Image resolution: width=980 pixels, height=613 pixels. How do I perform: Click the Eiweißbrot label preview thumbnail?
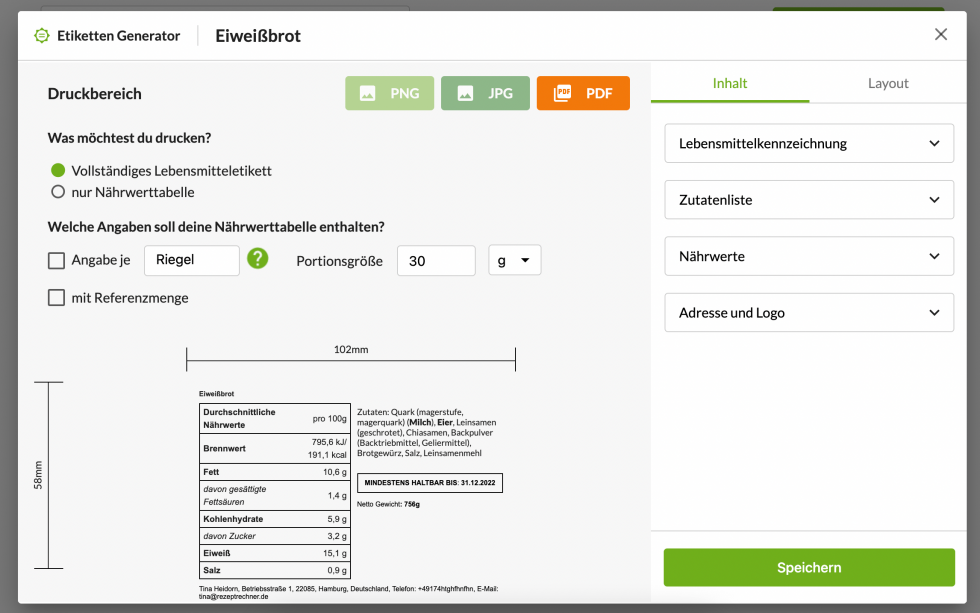[350, 495]
